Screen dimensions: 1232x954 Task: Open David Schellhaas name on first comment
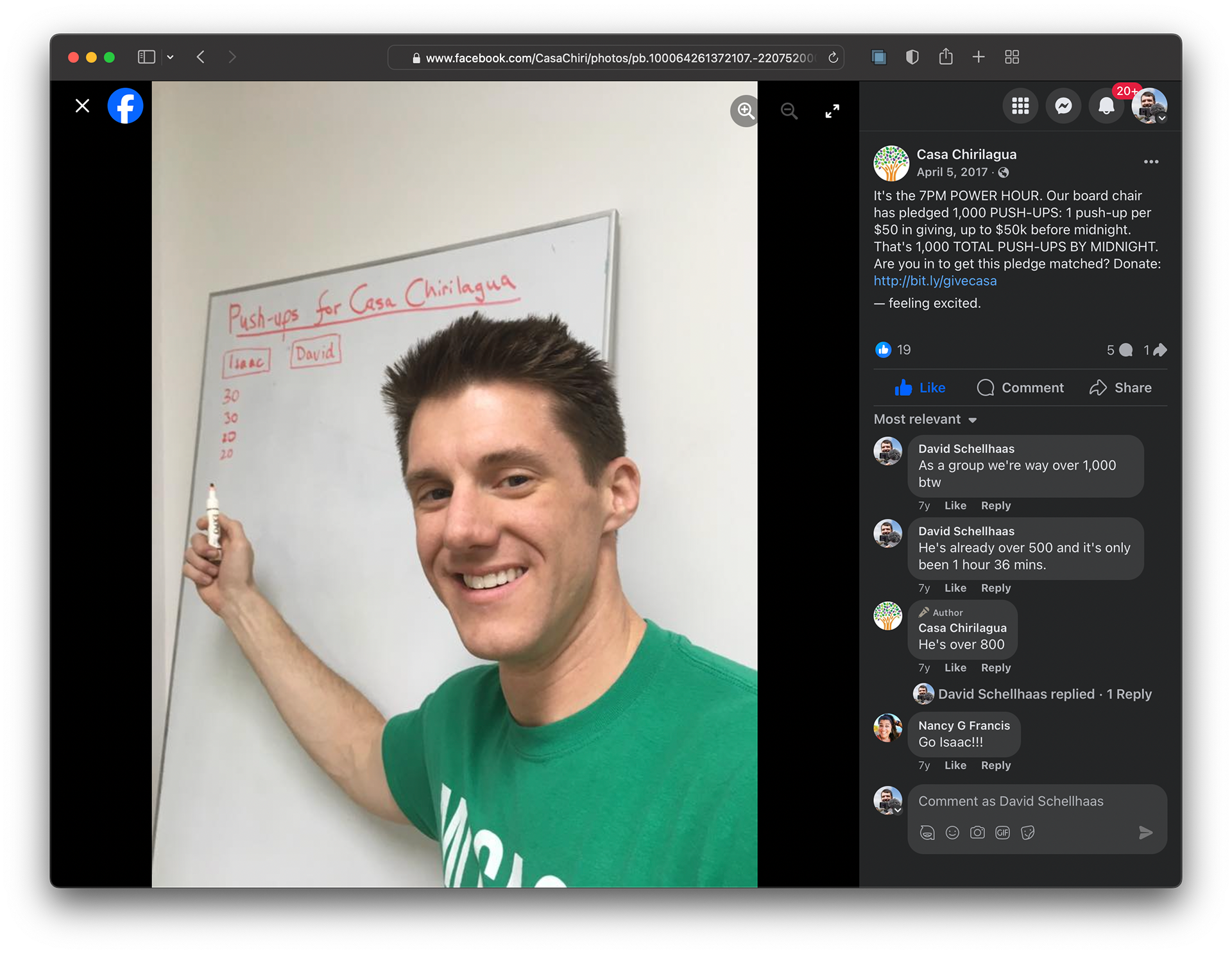(966, 449)
